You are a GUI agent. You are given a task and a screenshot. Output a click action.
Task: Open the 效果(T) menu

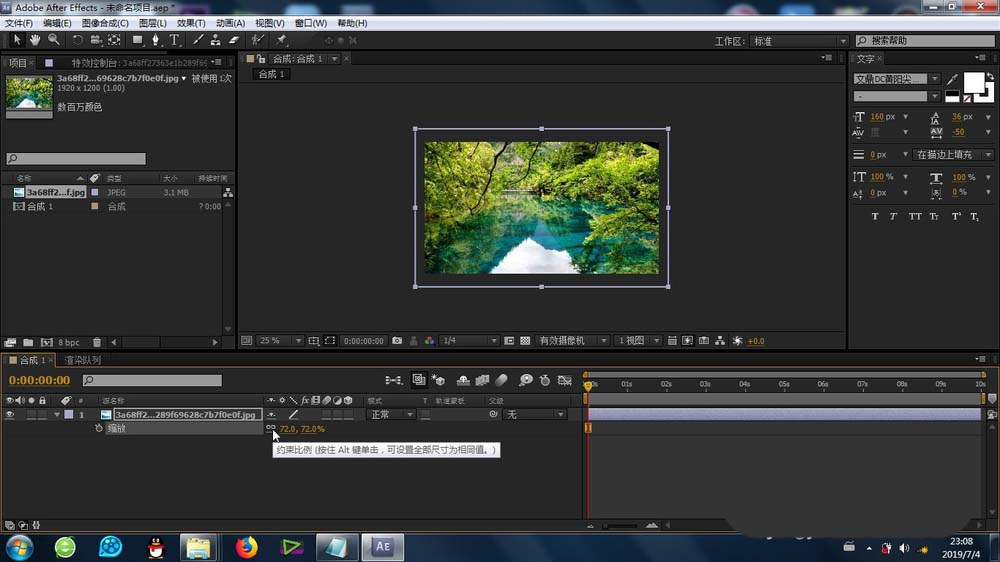point(190,23)
